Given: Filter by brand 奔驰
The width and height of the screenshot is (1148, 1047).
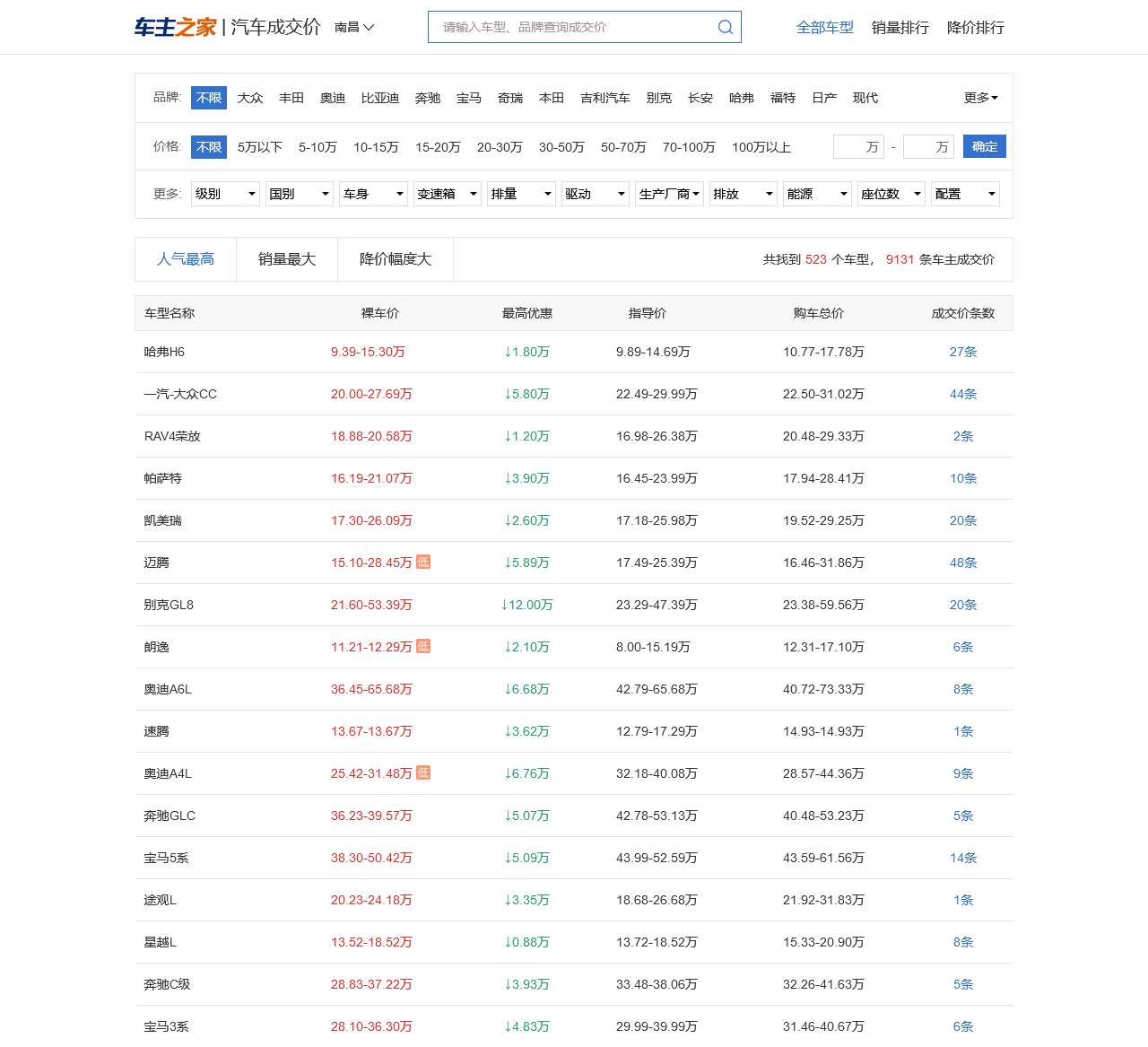Looking at the screenshot, I should coord(428,98).
